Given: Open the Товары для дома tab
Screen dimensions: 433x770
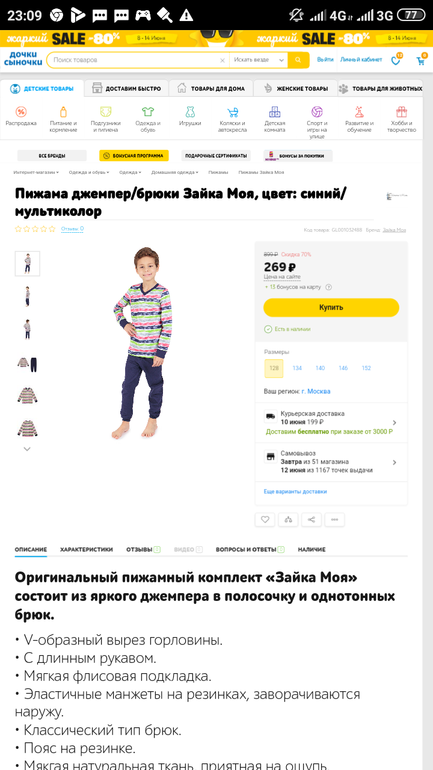Looking at the screenshot, I should tap(211, 89).
